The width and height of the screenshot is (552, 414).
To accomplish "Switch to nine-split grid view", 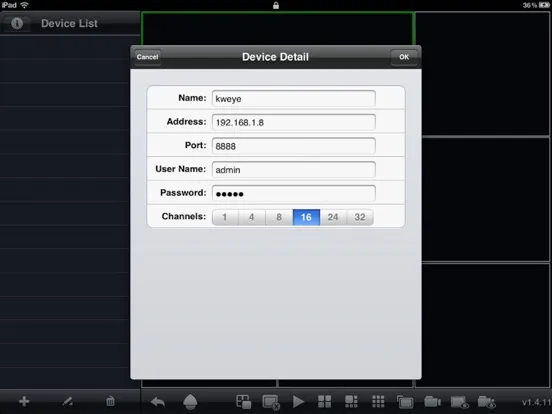I will point(378,401).
